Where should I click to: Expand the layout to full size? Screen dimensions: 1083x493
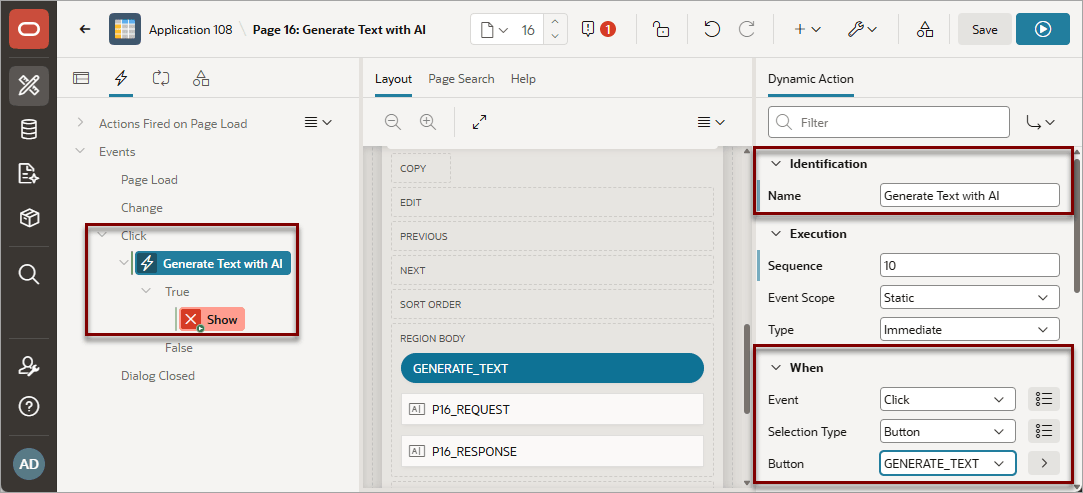point(479,122)
